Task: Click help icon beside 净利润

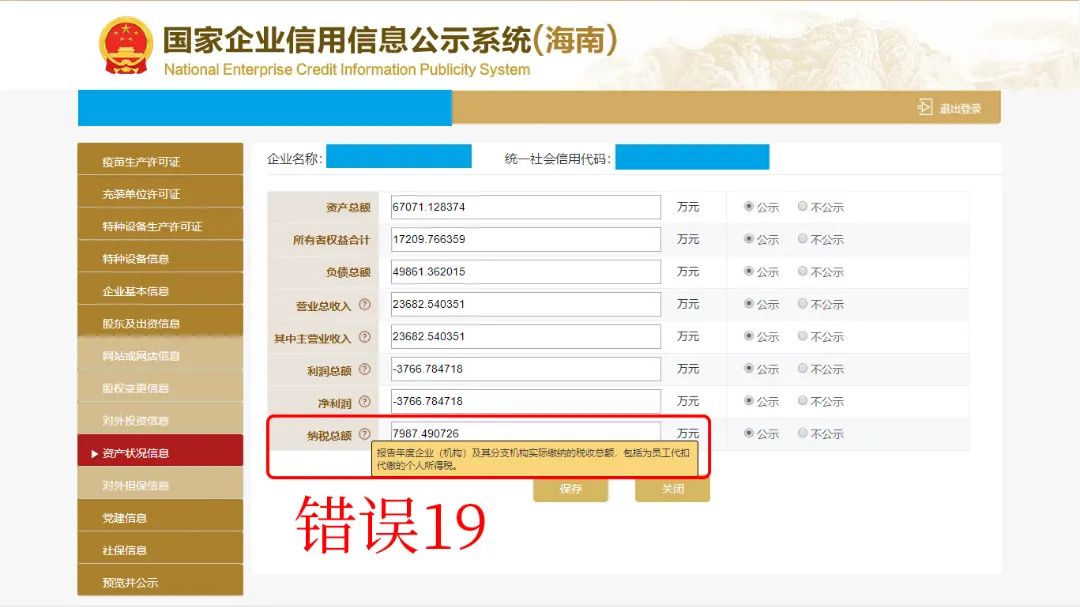Action: [x=364, y=402]
